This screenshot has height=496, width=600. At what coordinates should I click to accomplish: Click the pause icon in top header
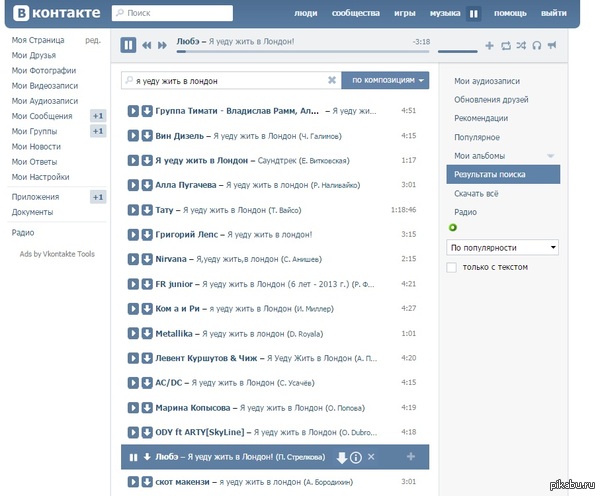(473, 14)
